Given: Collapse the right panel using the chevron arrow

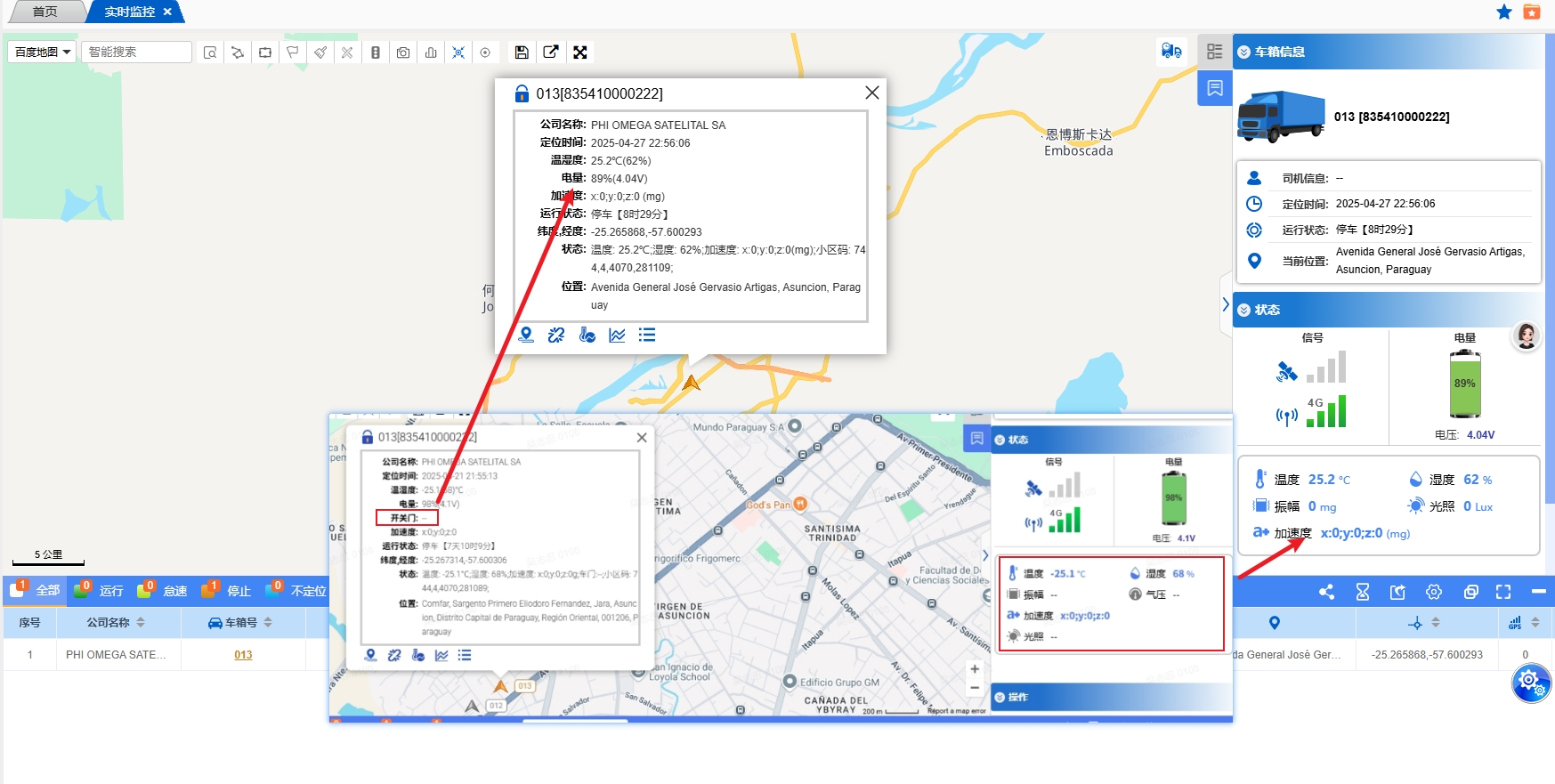Looking at the screenshot, I should pyautogui.click(x=1226, y=304).
